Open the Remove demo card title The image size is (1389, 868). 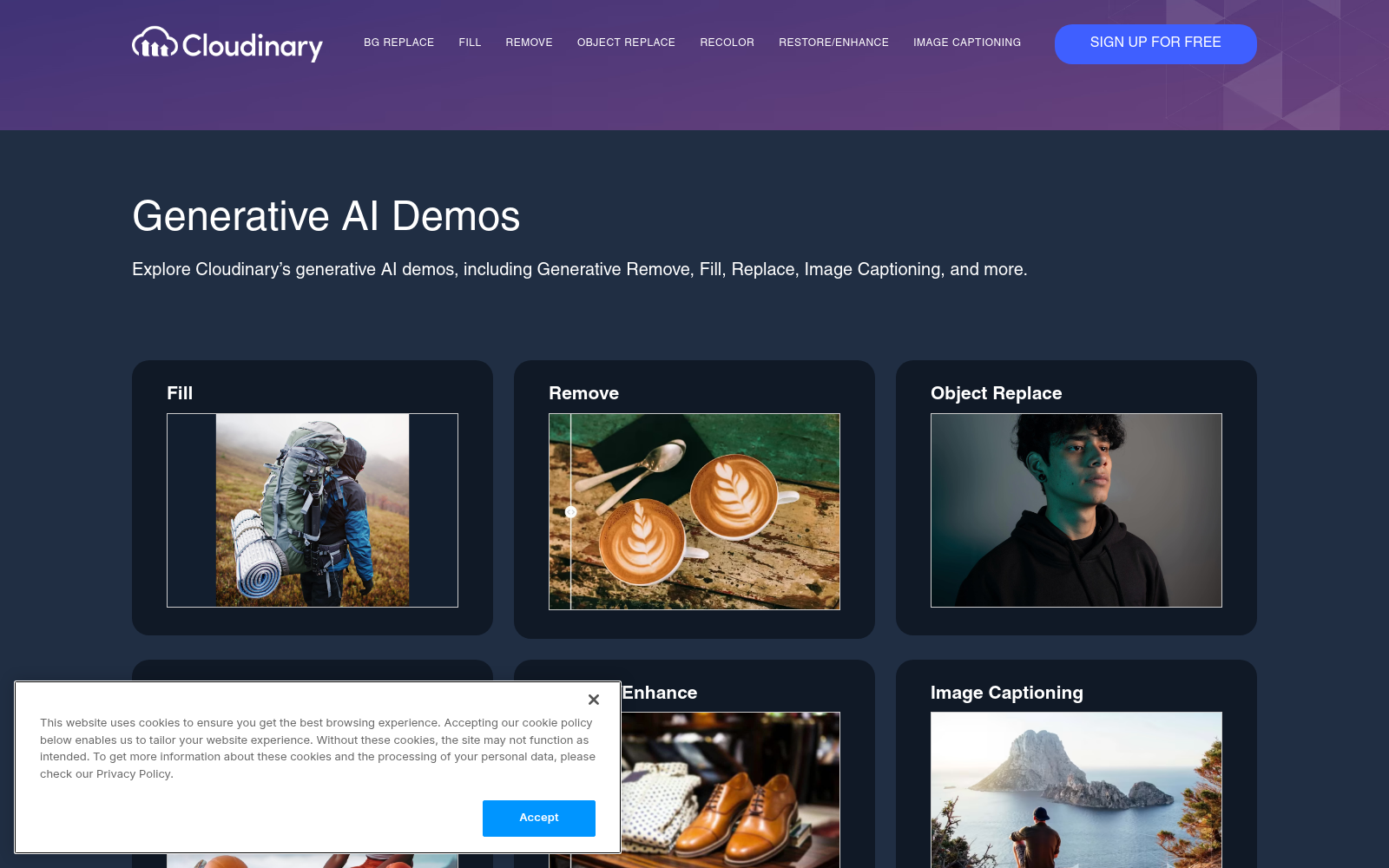[583, 393]
